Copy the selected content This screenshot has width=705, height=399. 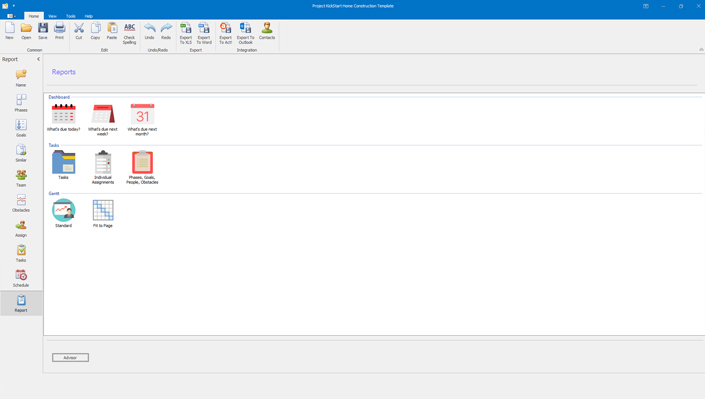95,31
